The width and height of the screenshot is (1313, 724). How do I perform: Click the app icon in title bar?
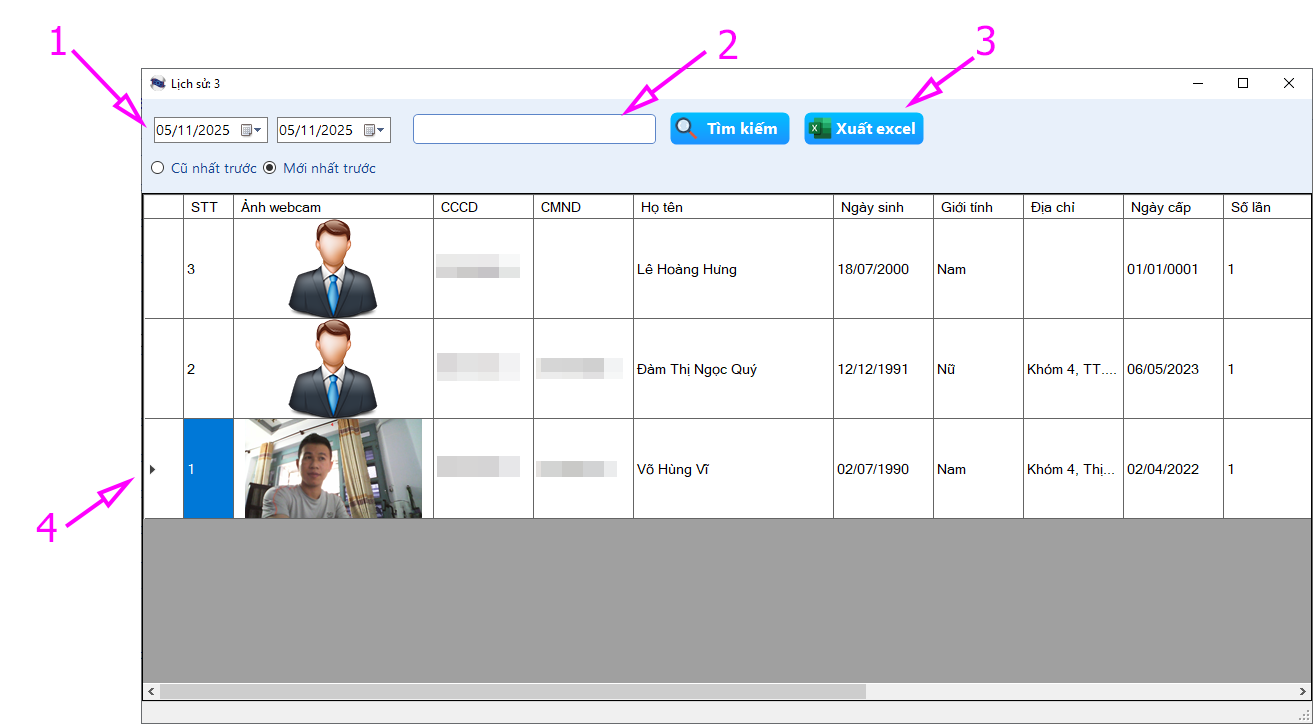[x=157, y=84]
